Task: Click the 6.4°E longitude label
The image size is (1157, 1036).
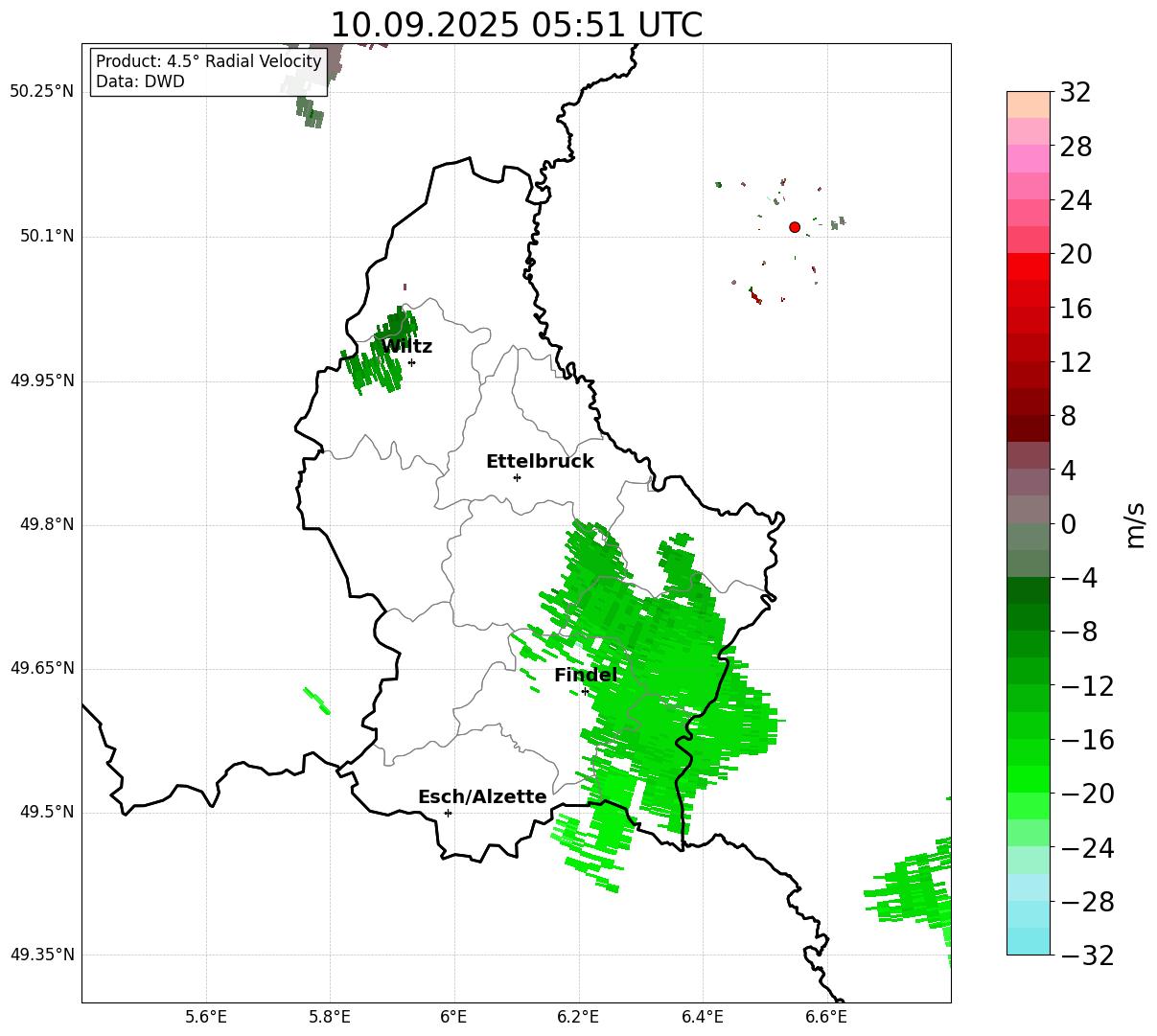Action: [703, 1018]
